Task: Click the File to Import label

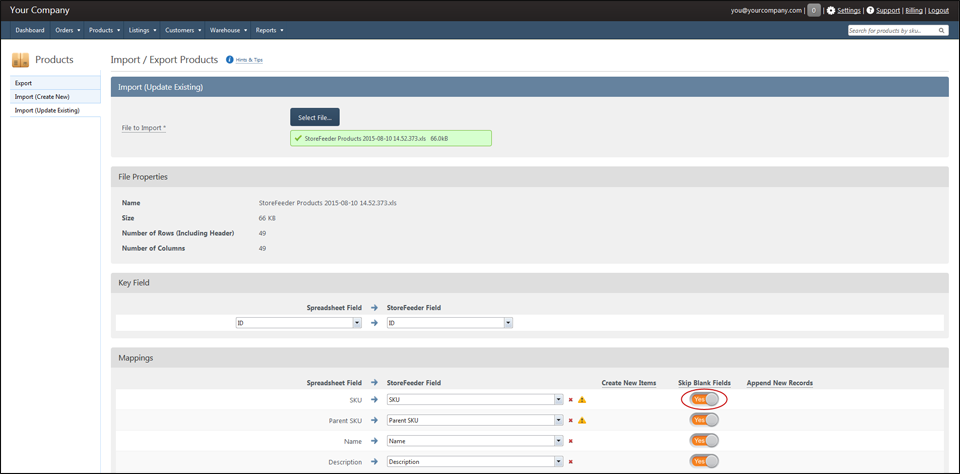Action: [x=144, y=128]
